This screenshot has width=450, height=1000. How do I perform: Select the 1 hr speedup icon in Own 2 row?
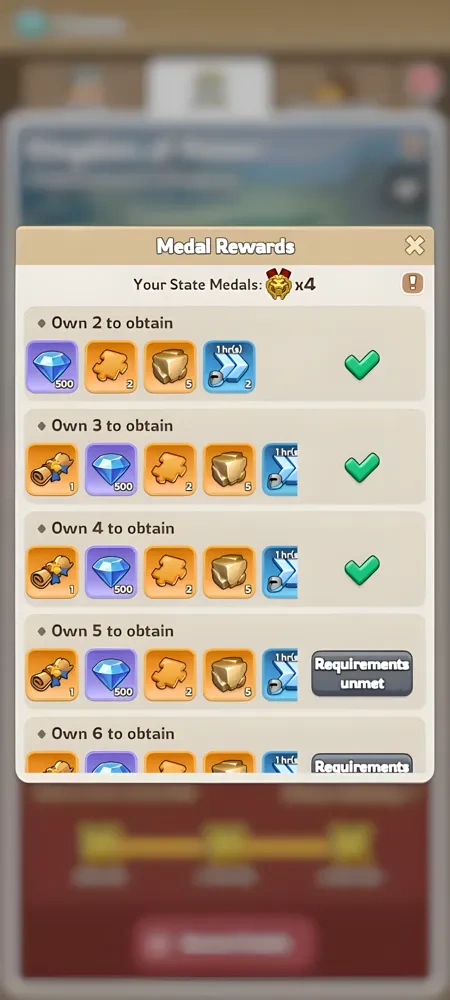pos(229,367)
